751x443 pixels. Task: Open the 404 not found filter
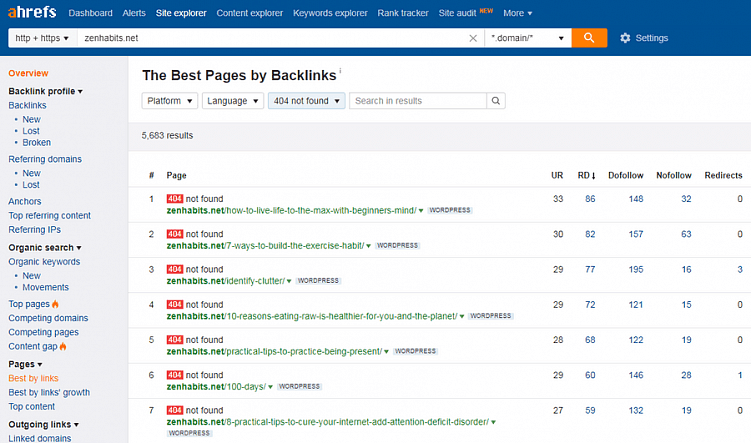tap(307, 101)
